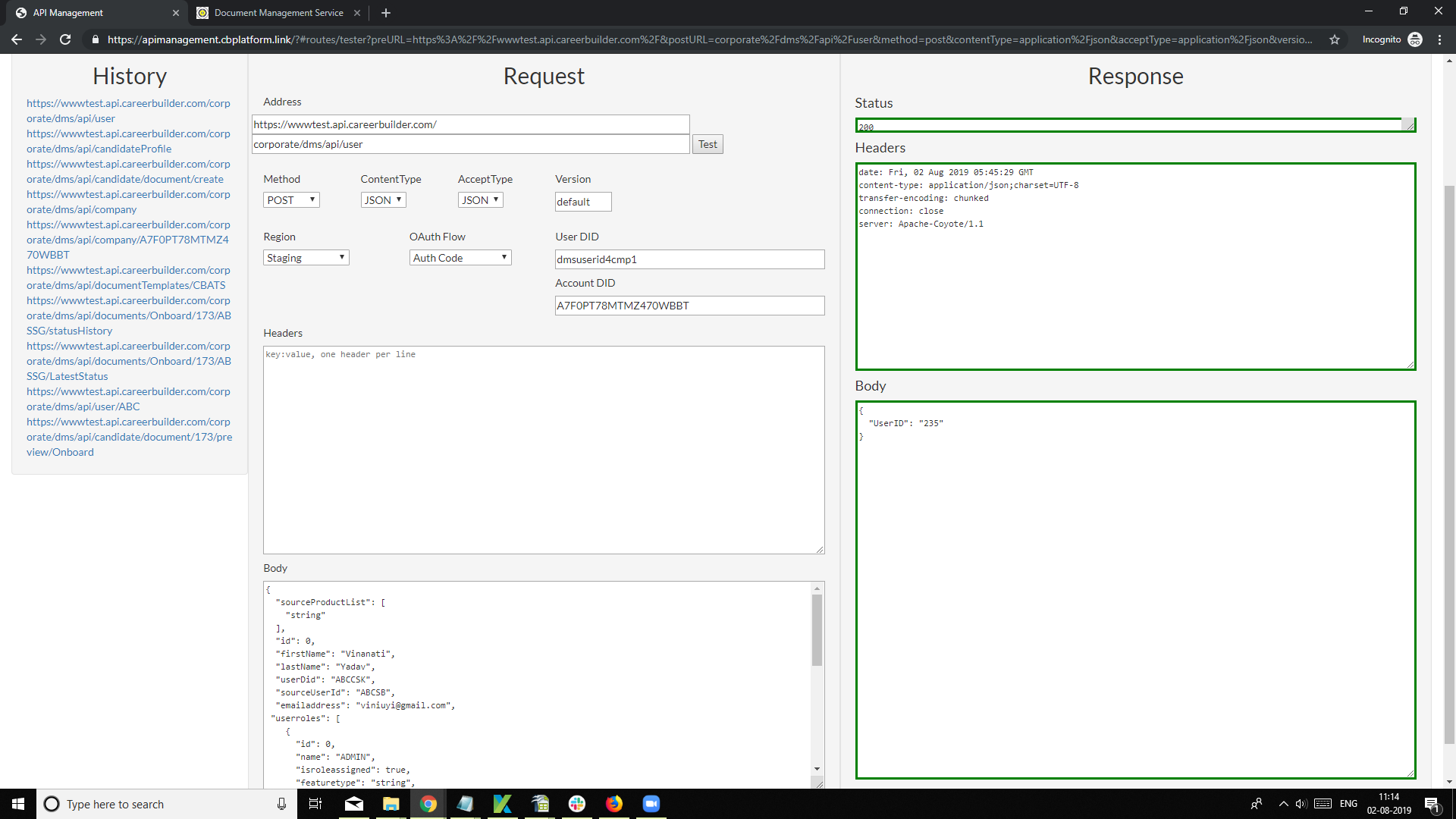Open history link documentTemplates/CBATS
This screenshot has height=819, width=1456.
(x=128, y=278)
